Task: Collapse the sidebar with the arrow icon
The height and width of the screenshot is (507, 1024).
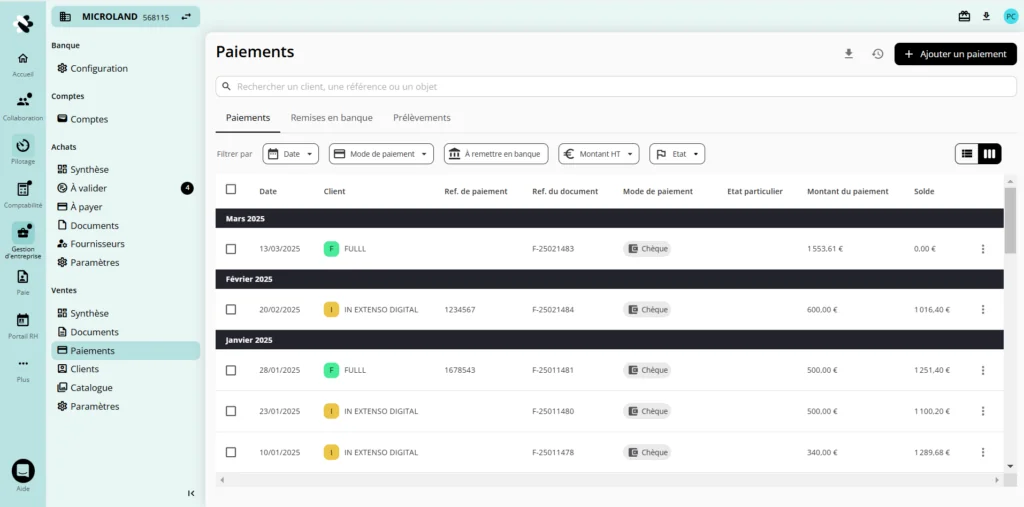Action: tap(191, 493)
